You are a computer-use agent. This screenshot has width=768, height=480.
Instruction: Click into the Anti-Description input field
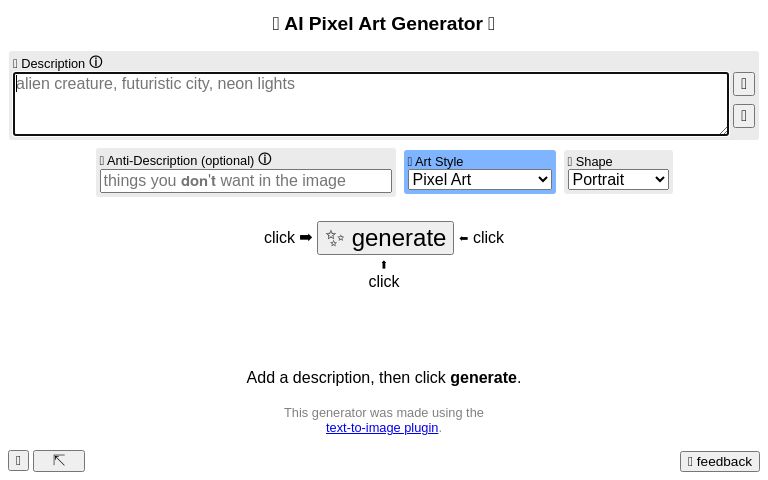[x=246, y=181]
